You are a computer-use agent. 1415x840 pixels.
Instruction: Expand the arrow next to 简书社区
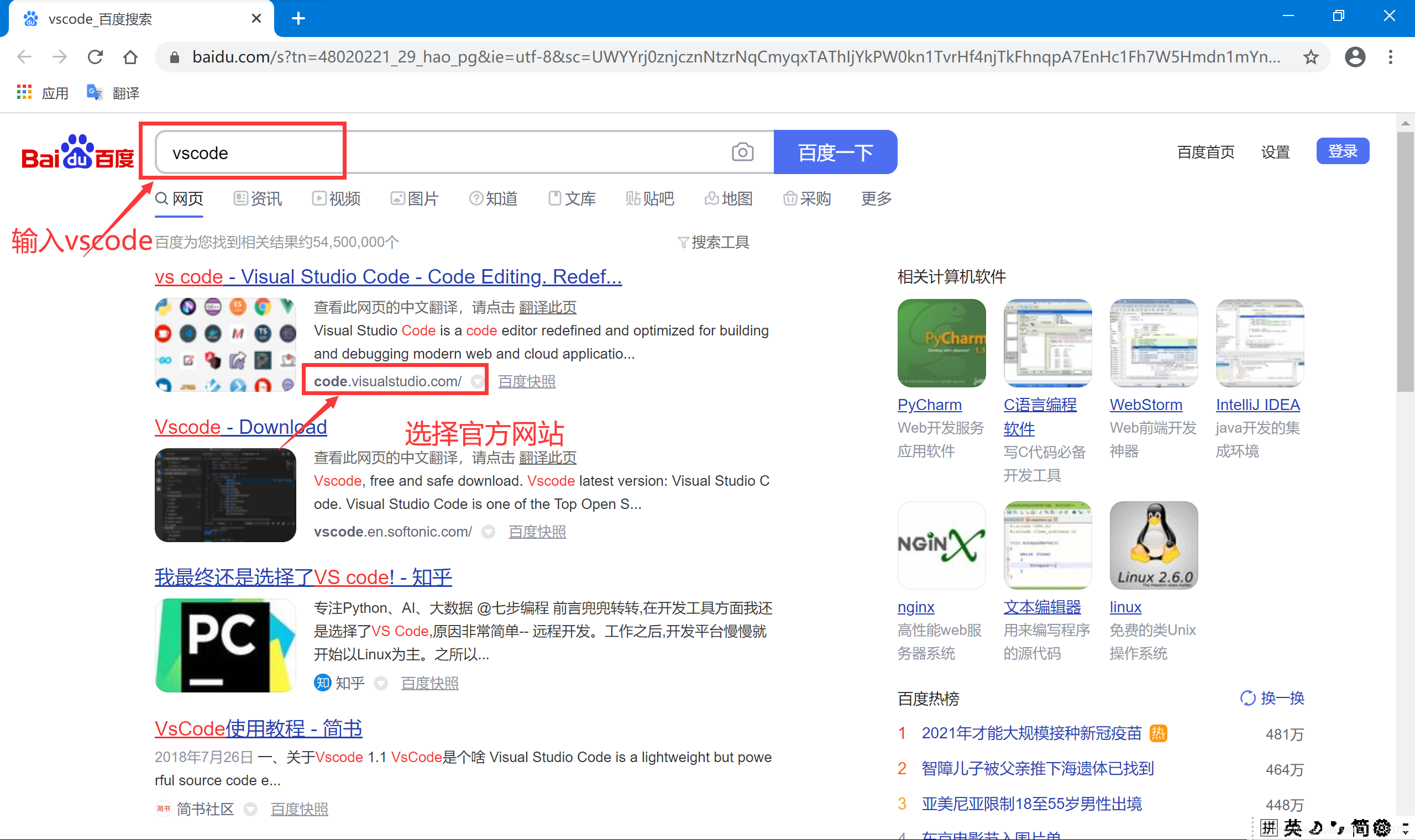[x=250, y=810]
